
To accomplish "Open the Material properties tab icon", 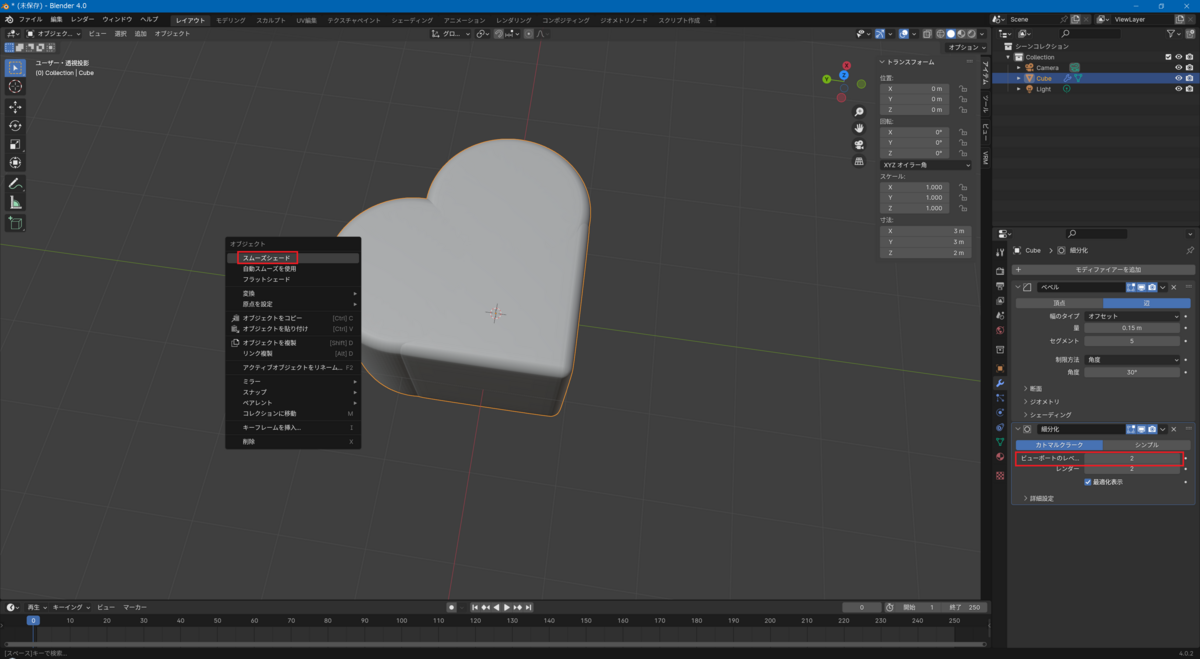I will tap(999, 456).
